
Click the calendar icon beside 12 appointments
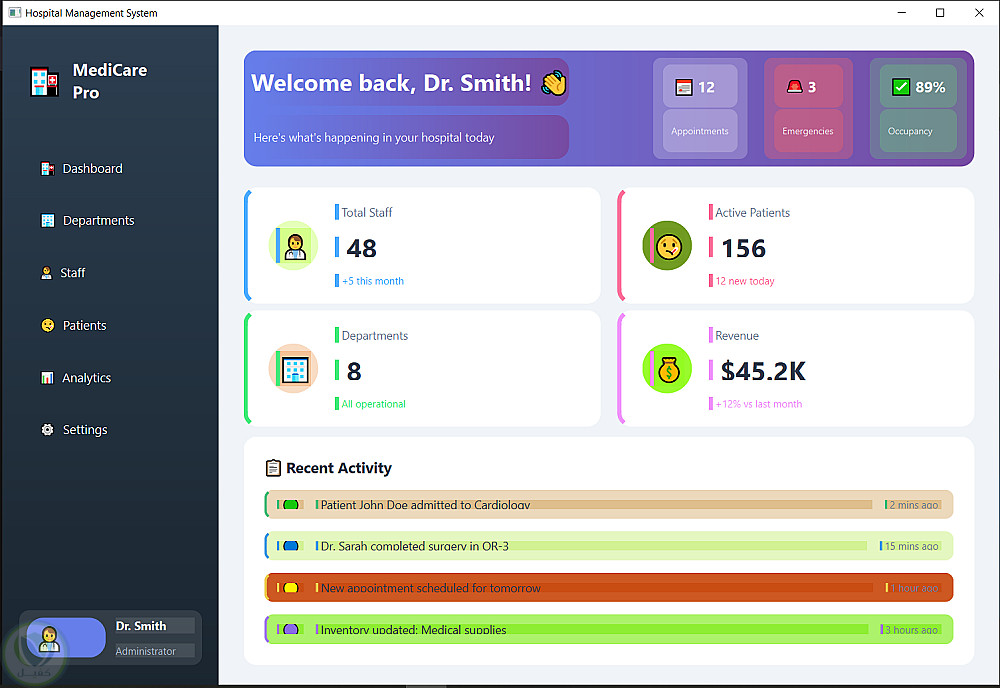click(x=684, y=87)
